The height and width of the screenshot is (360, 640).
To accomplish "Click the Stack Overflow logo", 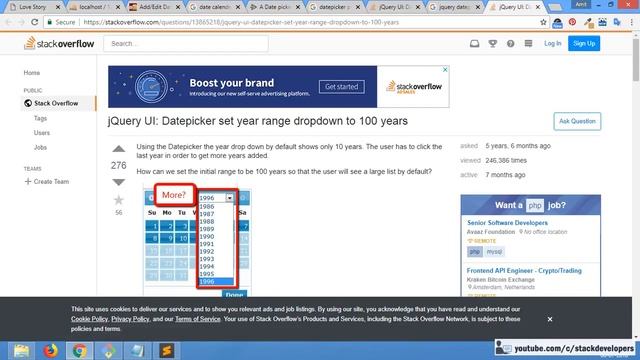I will coord(59,43).
